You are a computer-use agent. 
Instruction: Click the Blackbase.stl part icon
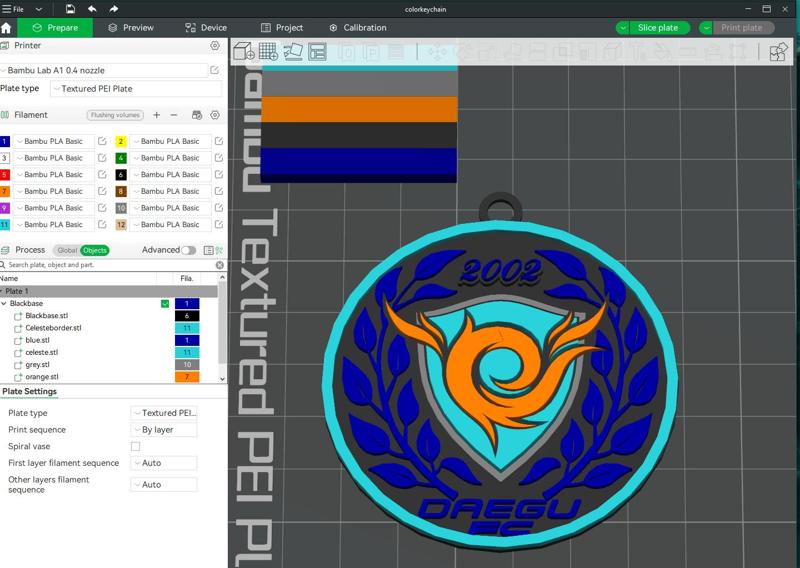[x=18, y=316]
